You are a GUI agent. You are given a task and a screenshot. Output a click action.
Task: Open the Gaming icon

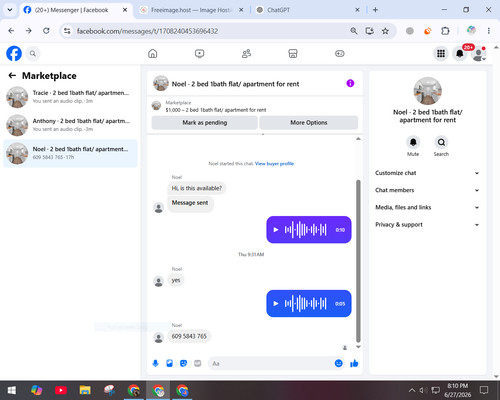click(340, 53)
